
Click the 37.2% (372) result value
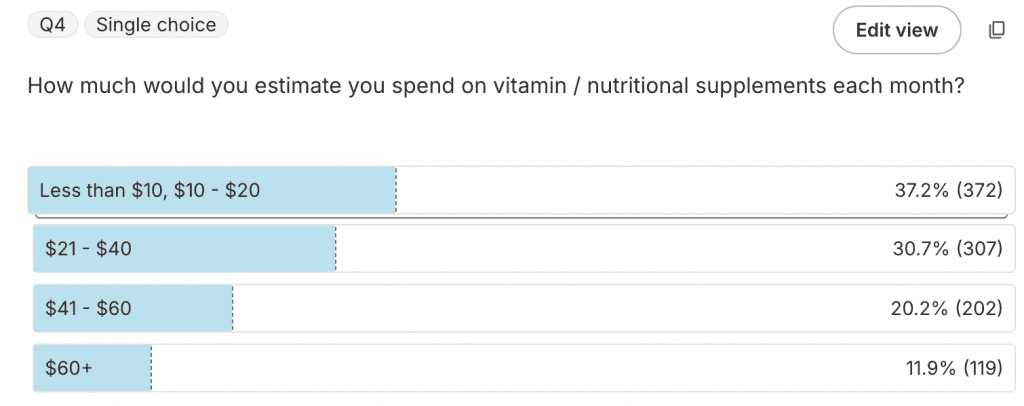pos(947,190)
